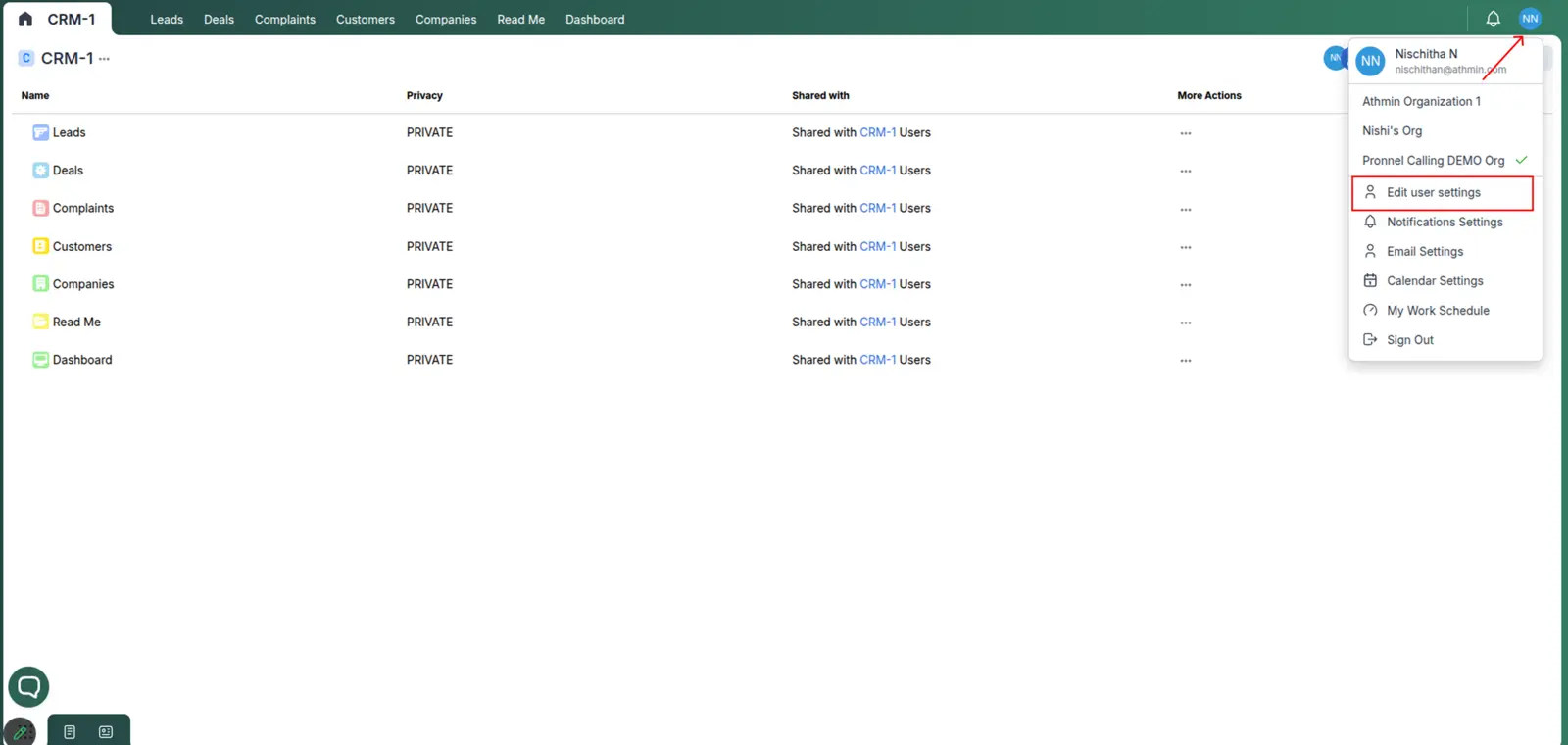The height and width of the screenshot is (745, 1568).
Task: Open More Actions for Customers row
Action: coord(1186,247)
